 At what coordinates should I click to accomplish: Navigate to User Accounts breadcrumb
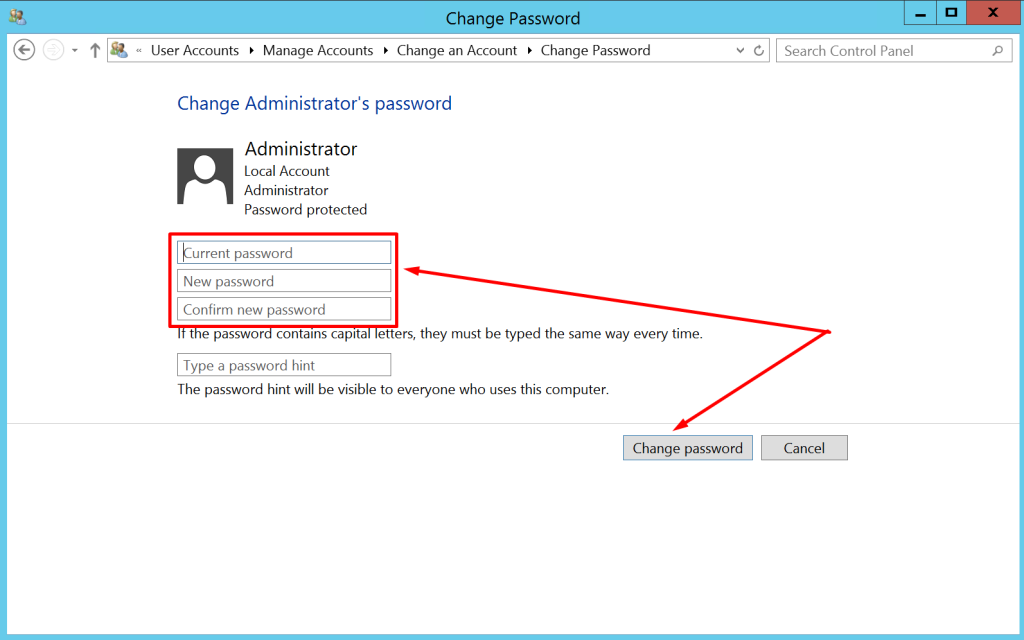pos(195,51)
